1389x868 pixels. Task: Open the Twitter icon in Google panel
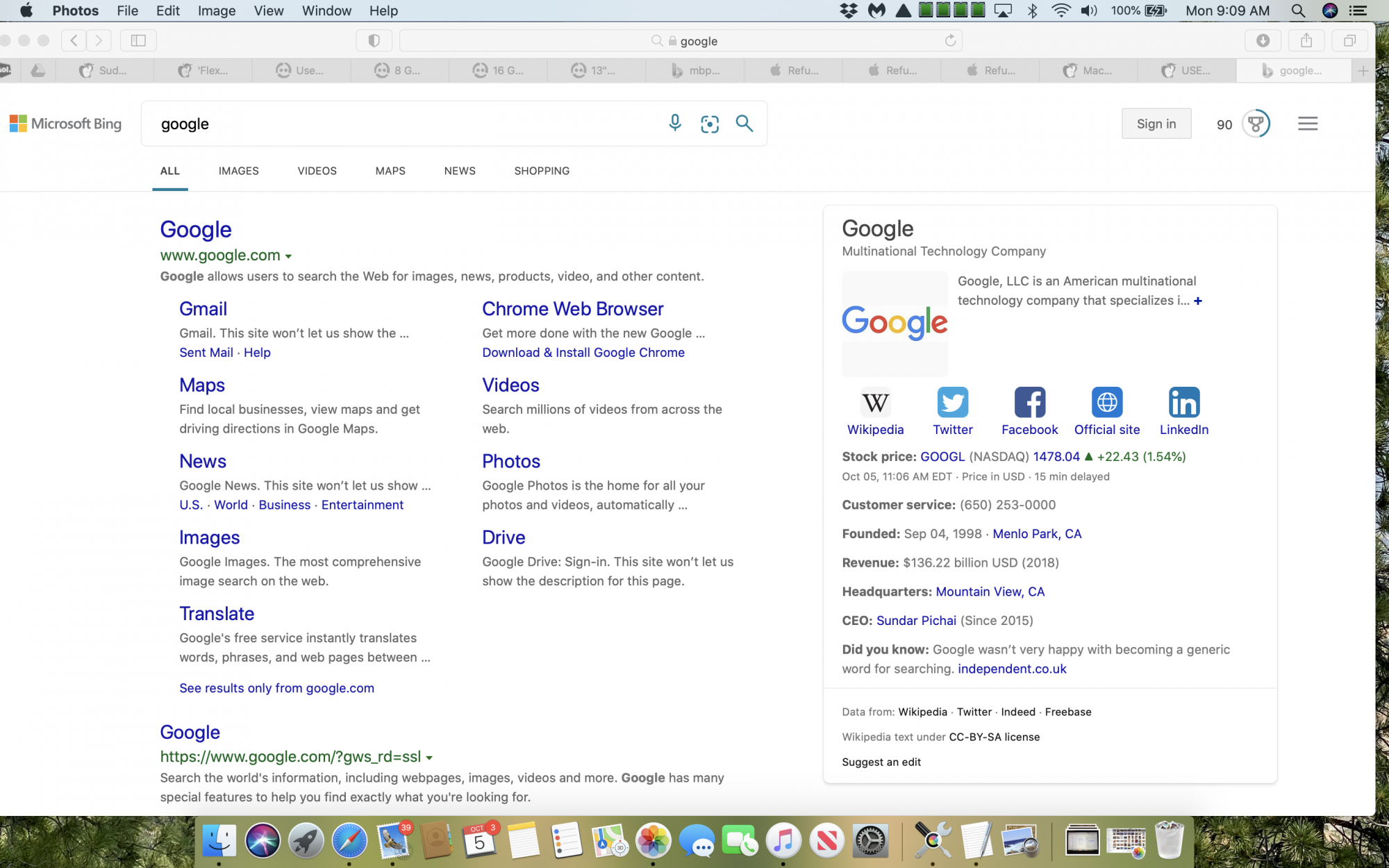pyautogui.click(x=953, y=402)
